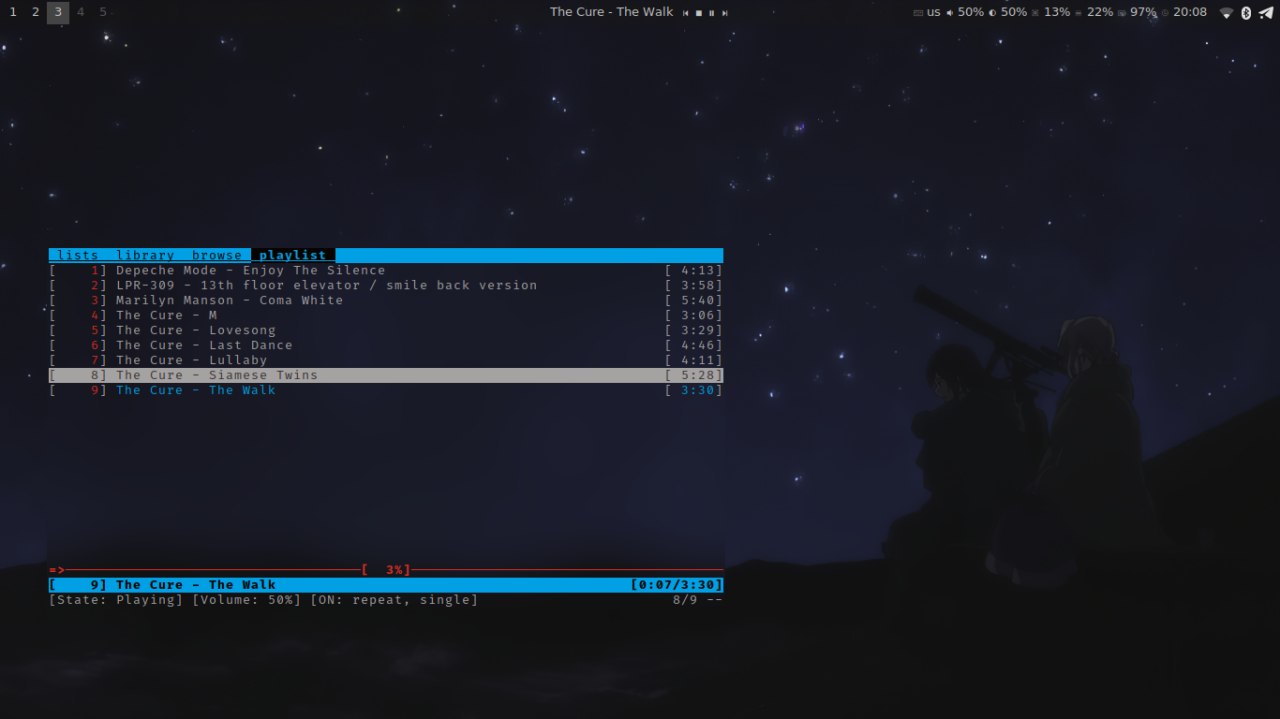Viewport: 1280px width, 719px height.
Task: Click the elapsed time 0:07/3:30
Action: coord(676,585)
